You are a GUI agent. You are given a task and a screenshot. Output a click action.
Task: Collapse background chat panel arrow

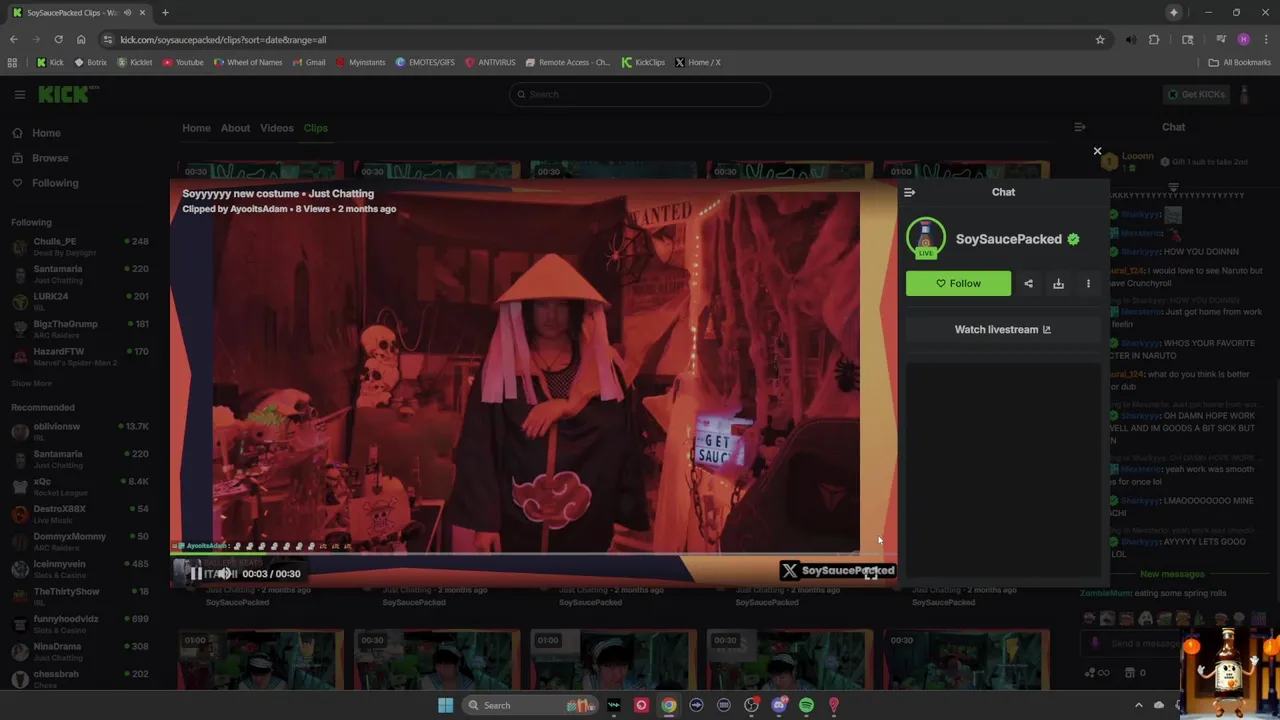[1079, 127]
